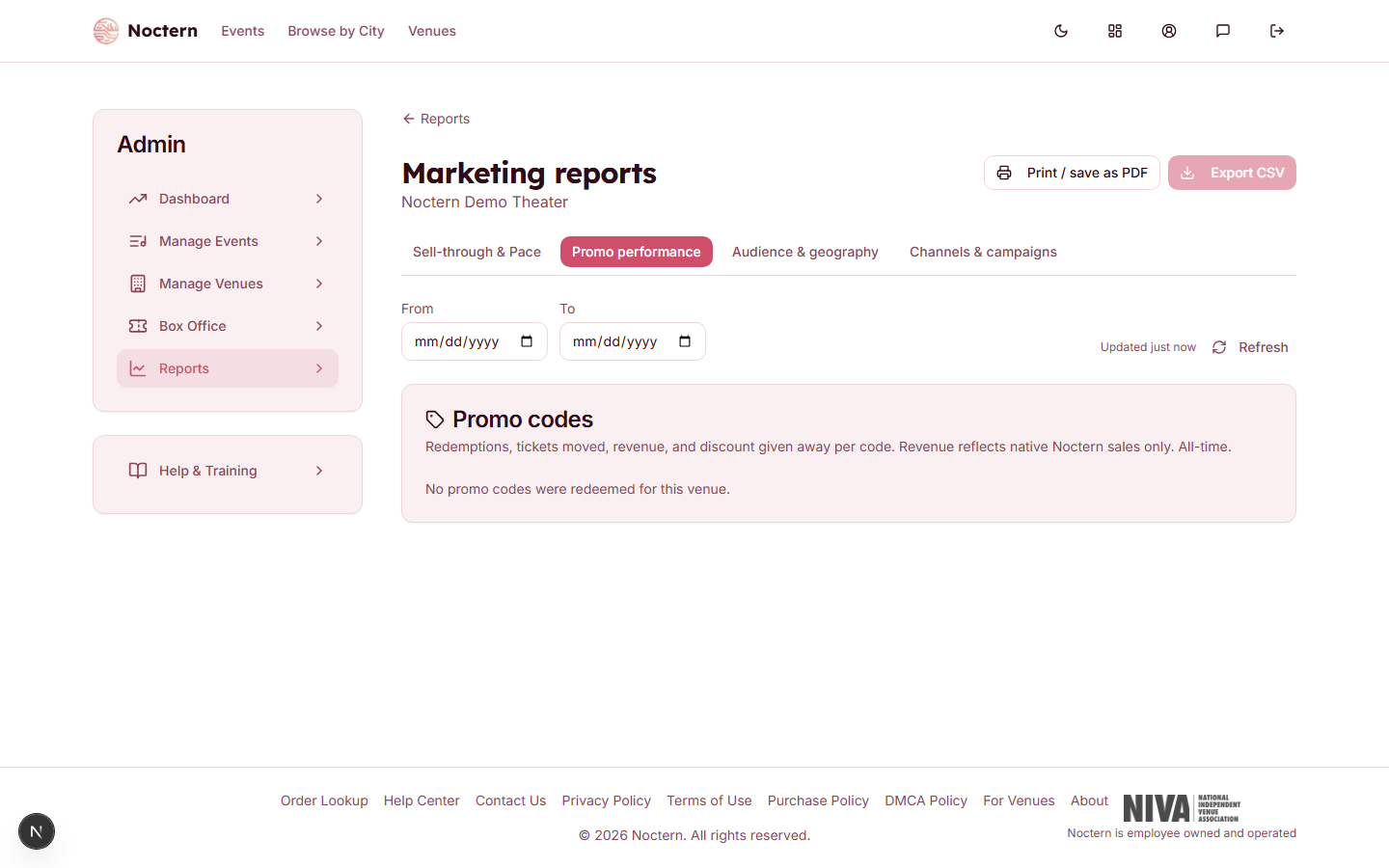Expand the Box Office chevron
This screenshot has height=868, width=1389.
(319, 326)
